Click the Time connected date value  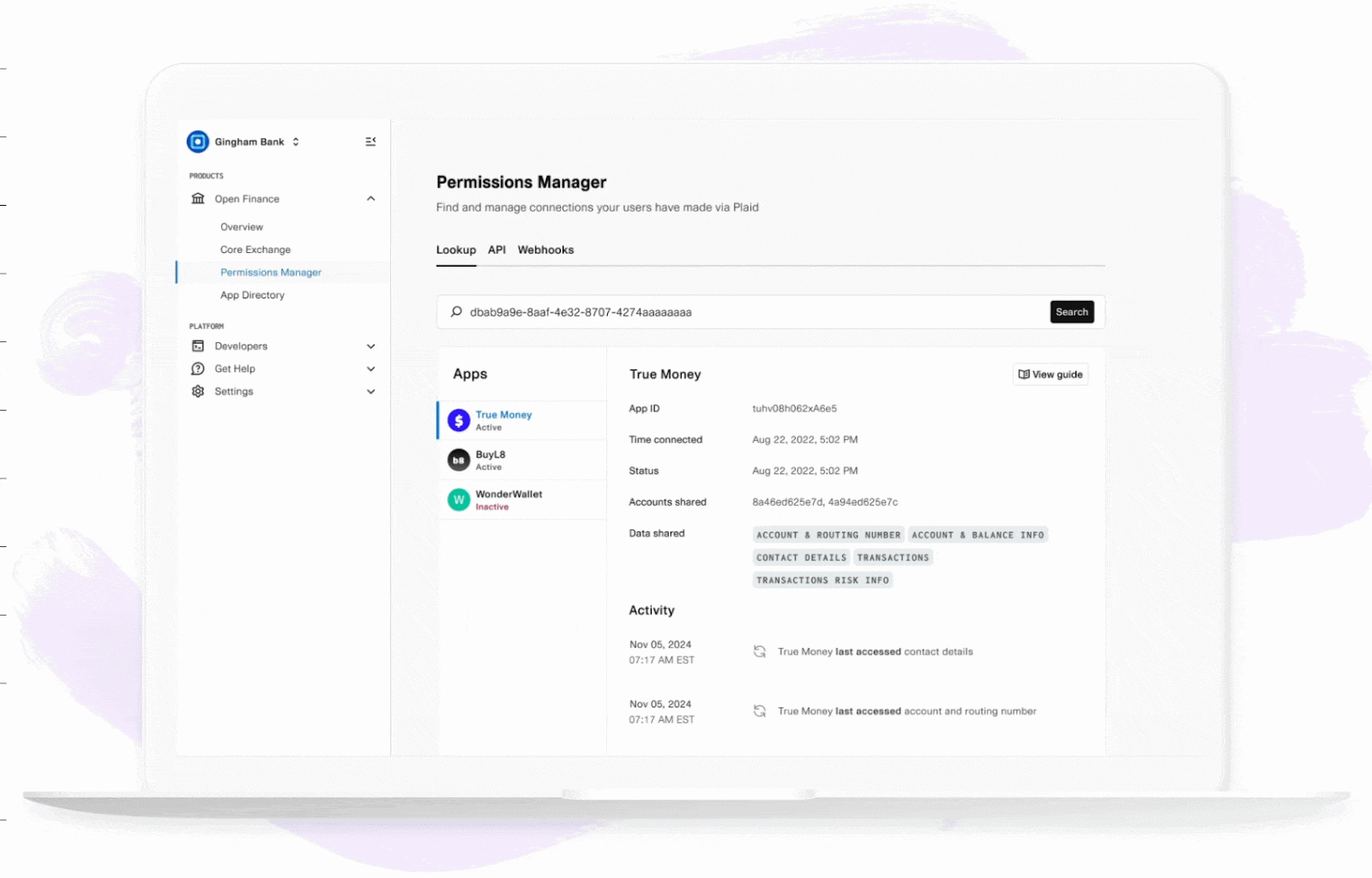[x=805, y=440]
